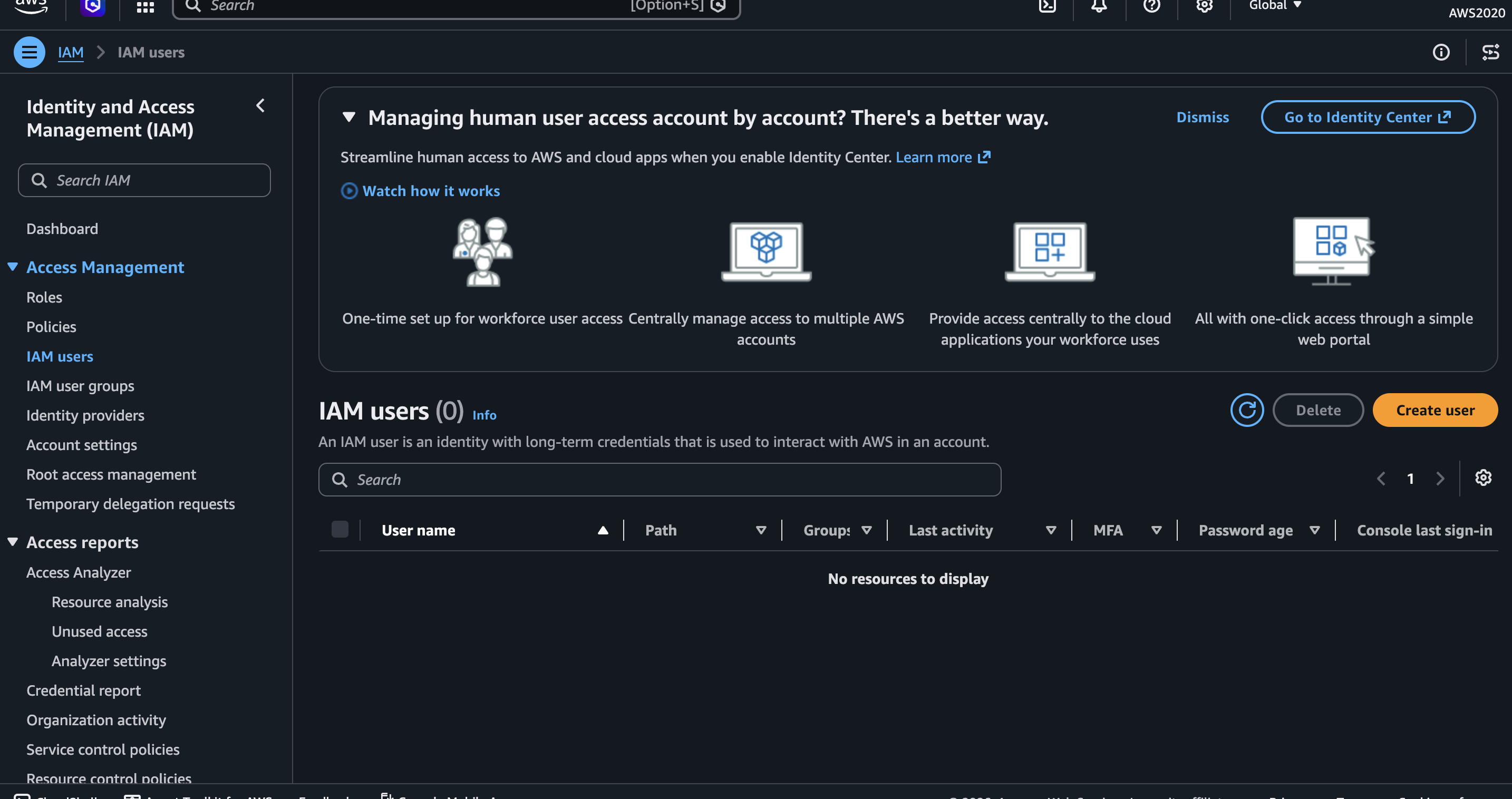Open the AWS services grid menu
Image resolution: width=1512 pixels, height=799 pixels.
[145, 6]
